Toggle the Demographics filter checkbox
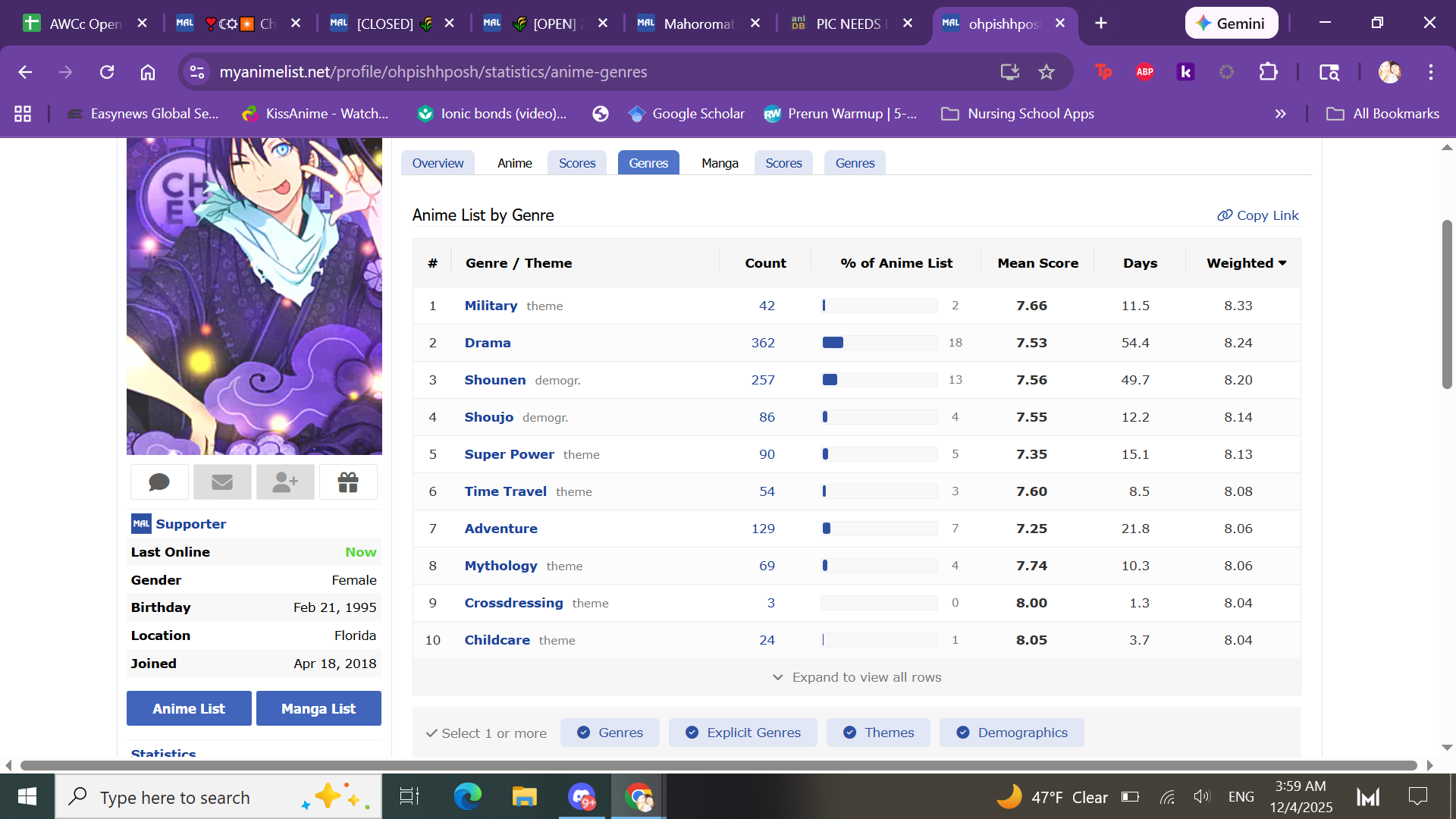1456x819 pixels. point(1012,733)
